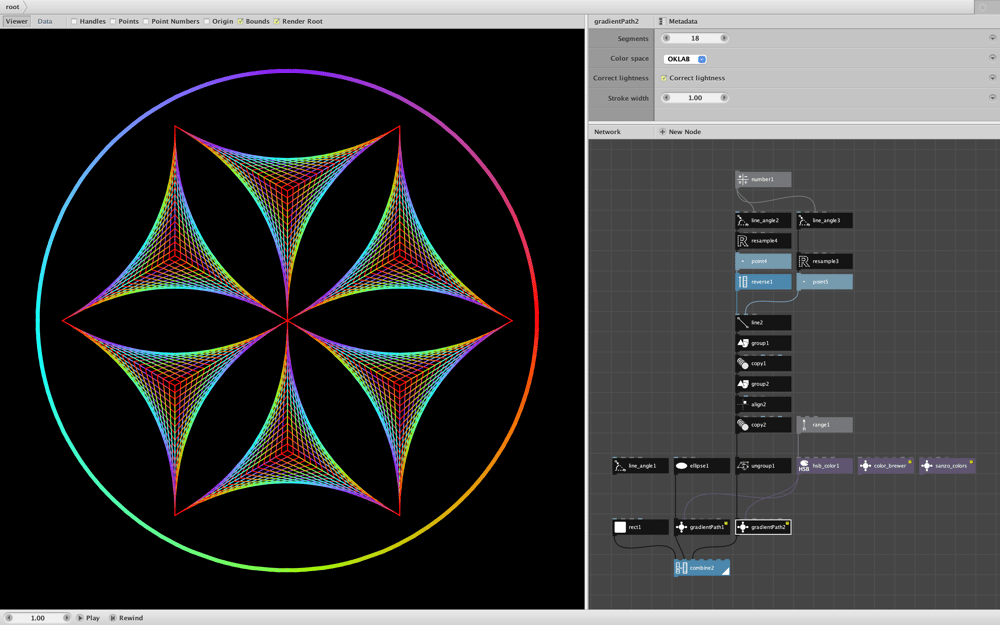Enable the Origin checkbox
This screenshot has height=625, width=1000.
[207, 21]
